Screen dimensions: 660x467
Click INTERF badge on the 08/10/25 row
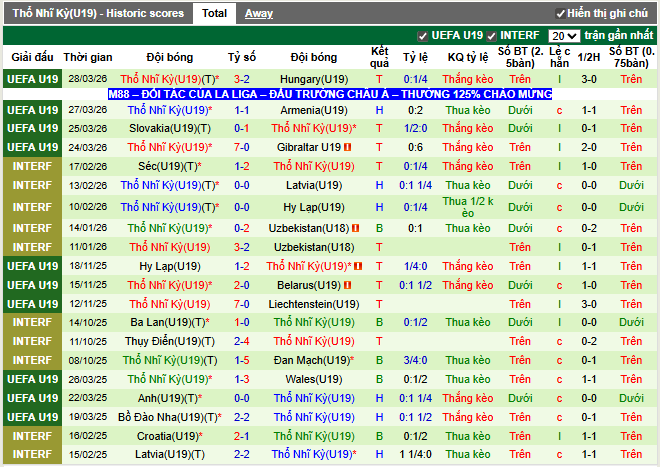pyautogui.click(x=32, y=360)
